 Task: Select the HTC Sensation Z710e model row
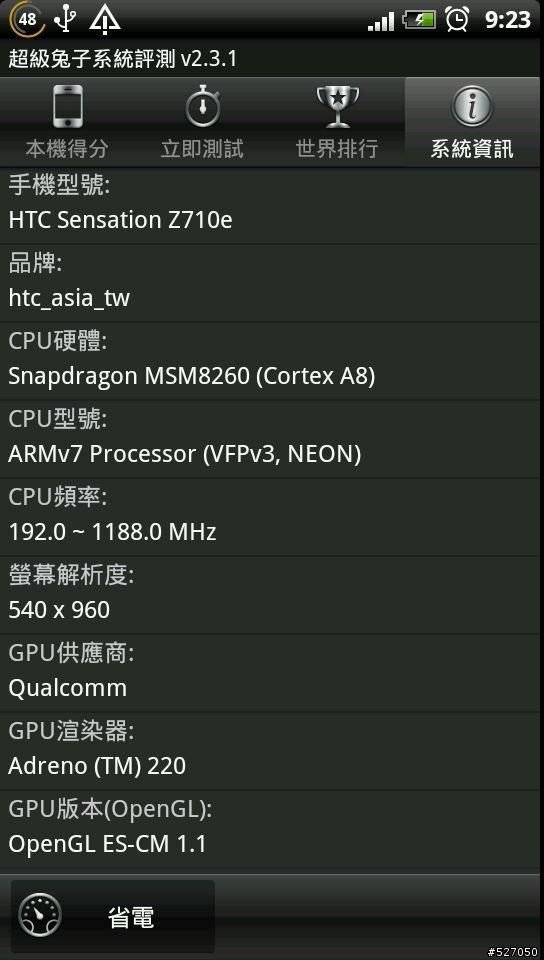(x=272, y=206)
